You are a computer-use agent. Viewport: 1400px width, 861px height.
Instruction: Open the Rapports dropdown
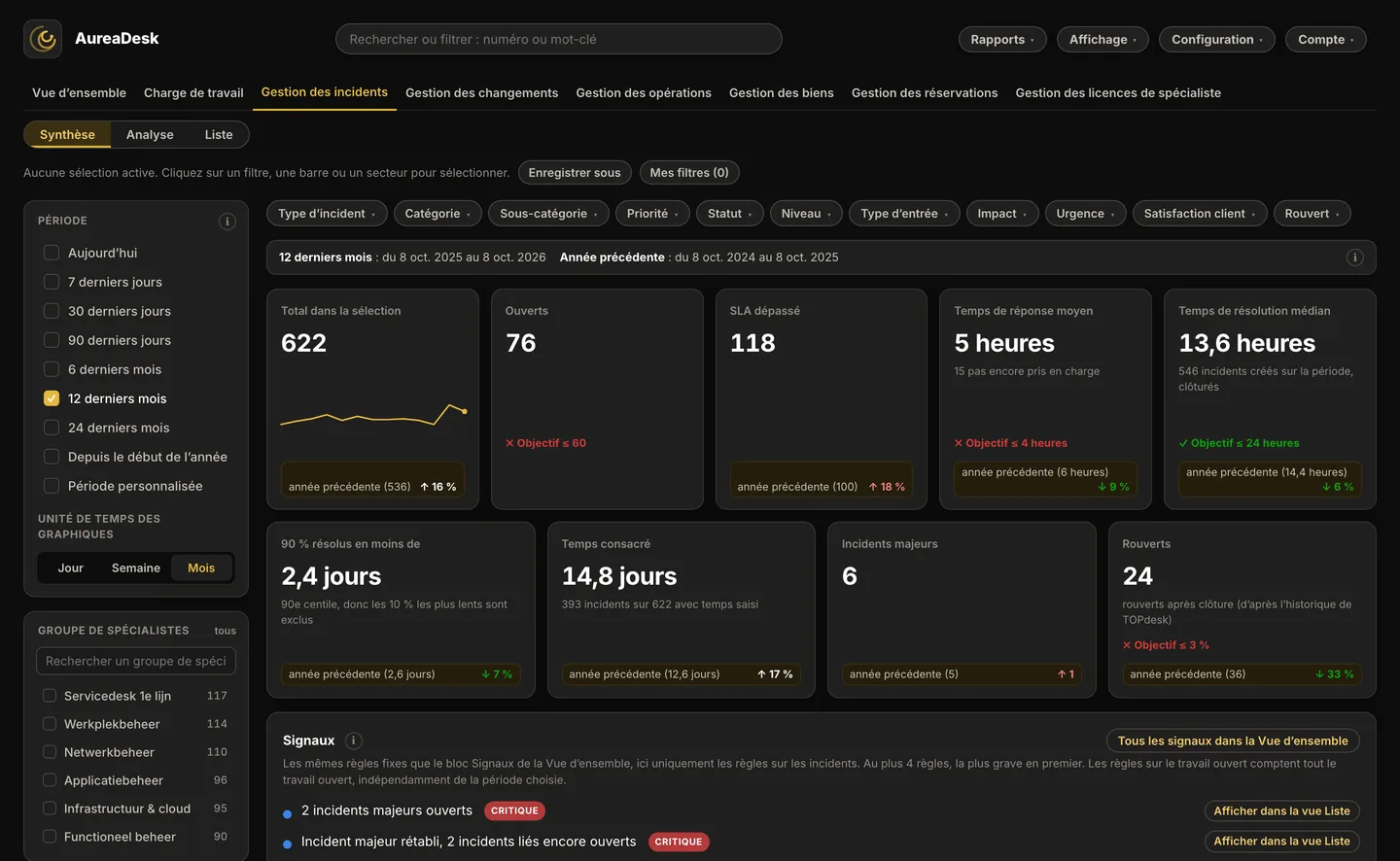click(x=1002, y=40)
